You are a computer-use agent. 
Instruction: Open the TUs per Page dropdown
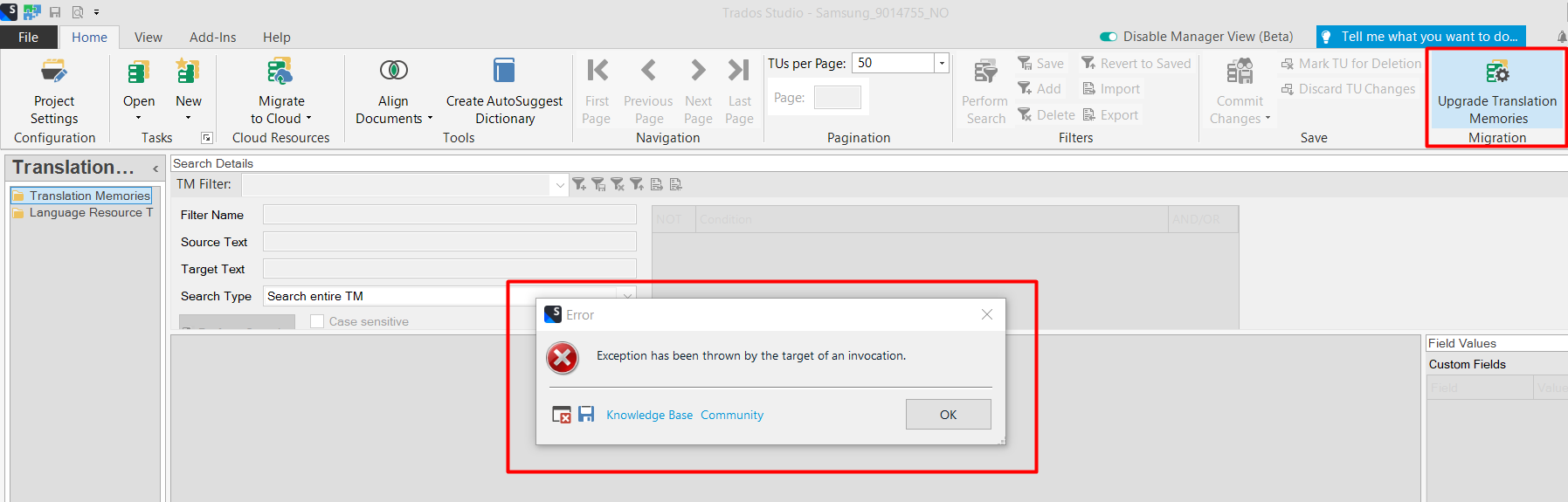942,63
